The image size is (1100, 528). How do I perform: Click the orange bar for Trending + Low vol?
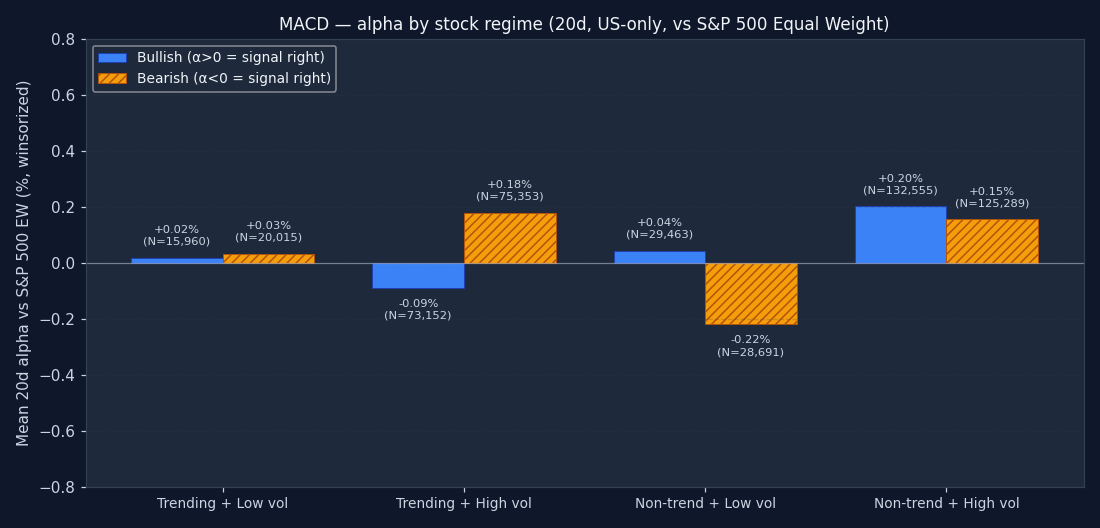coord(268,258)
